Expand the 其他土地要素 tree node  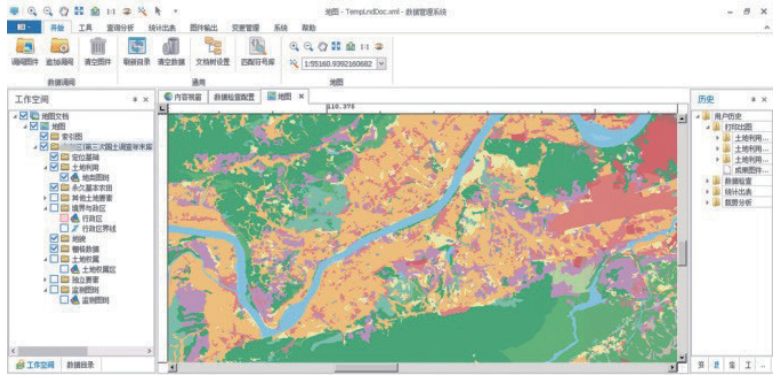pos(45,198)
